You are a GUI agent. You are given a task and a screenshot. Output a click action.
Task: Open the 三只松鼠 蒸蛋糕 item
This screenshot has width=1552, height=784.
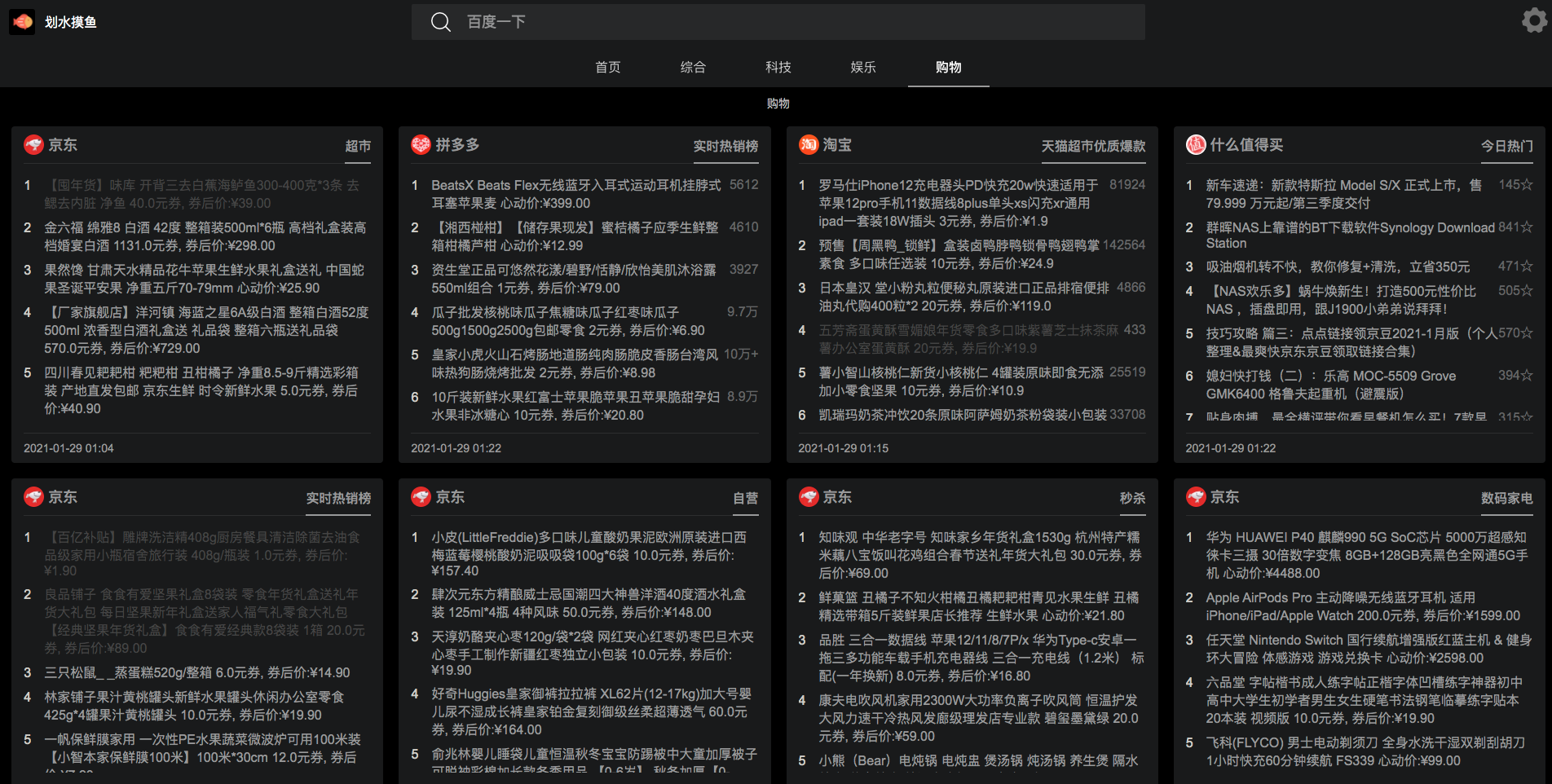pyautogui.click(x=196, y=672)
